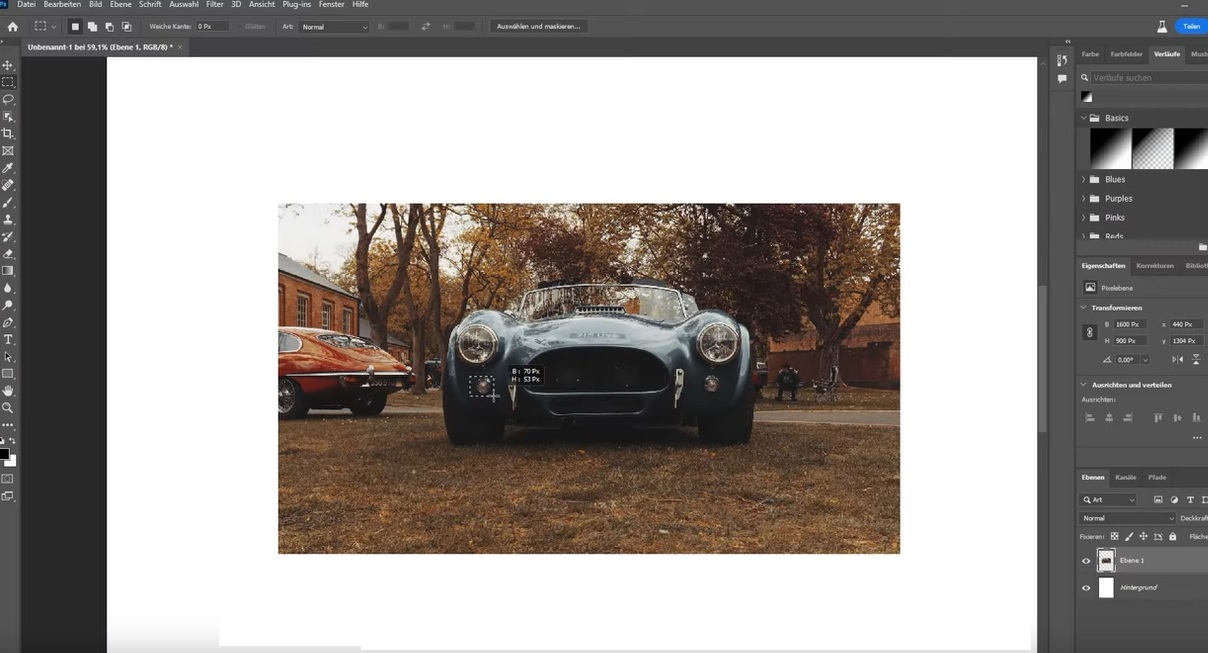Viewport: 1208px width, 653px height.
Task: Select the Hand tool
Action: [x=7, y=390]
